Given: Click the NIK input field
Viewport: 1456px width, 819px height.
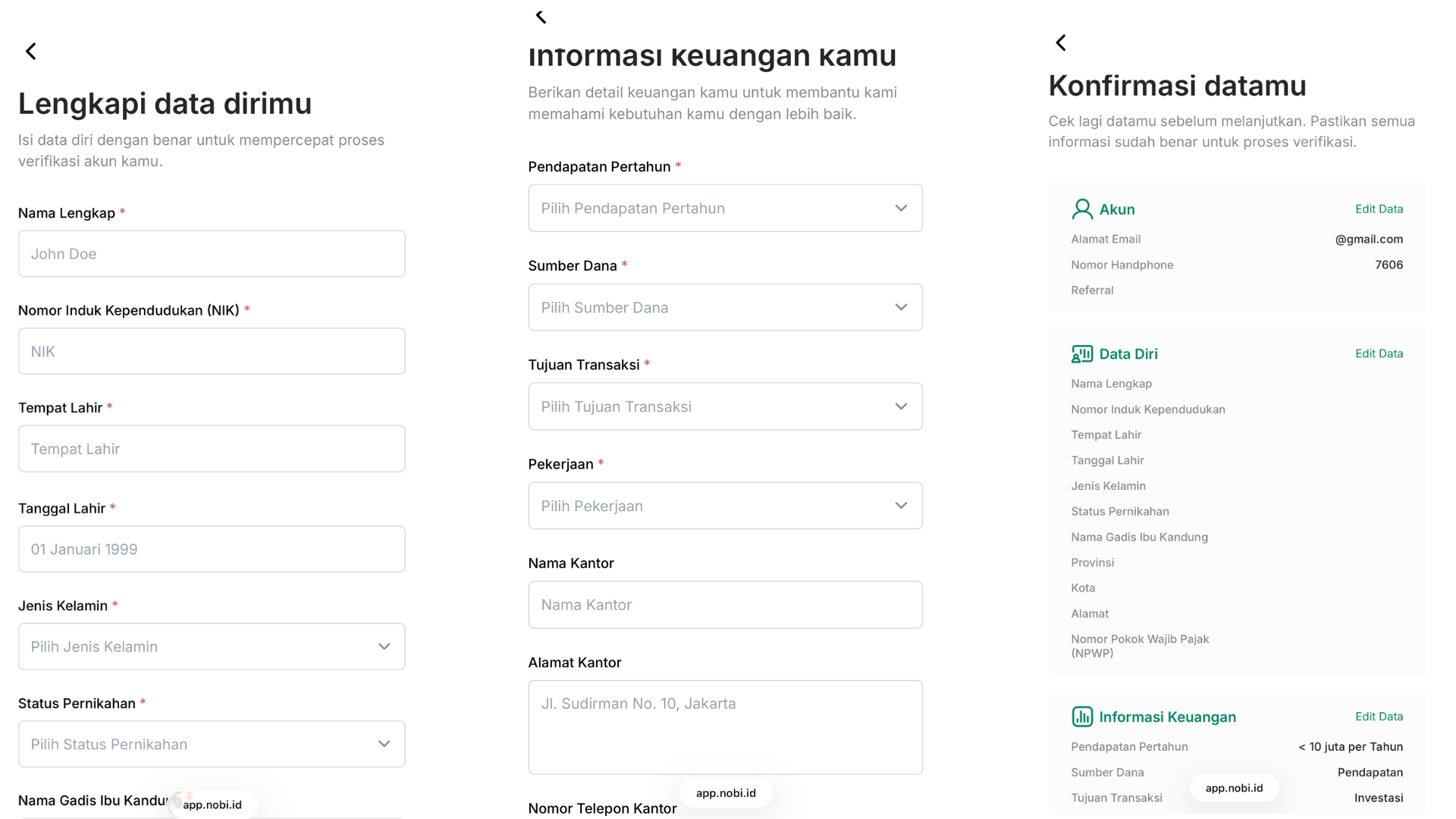Looking at the screenshot, I should click(212, 352).
